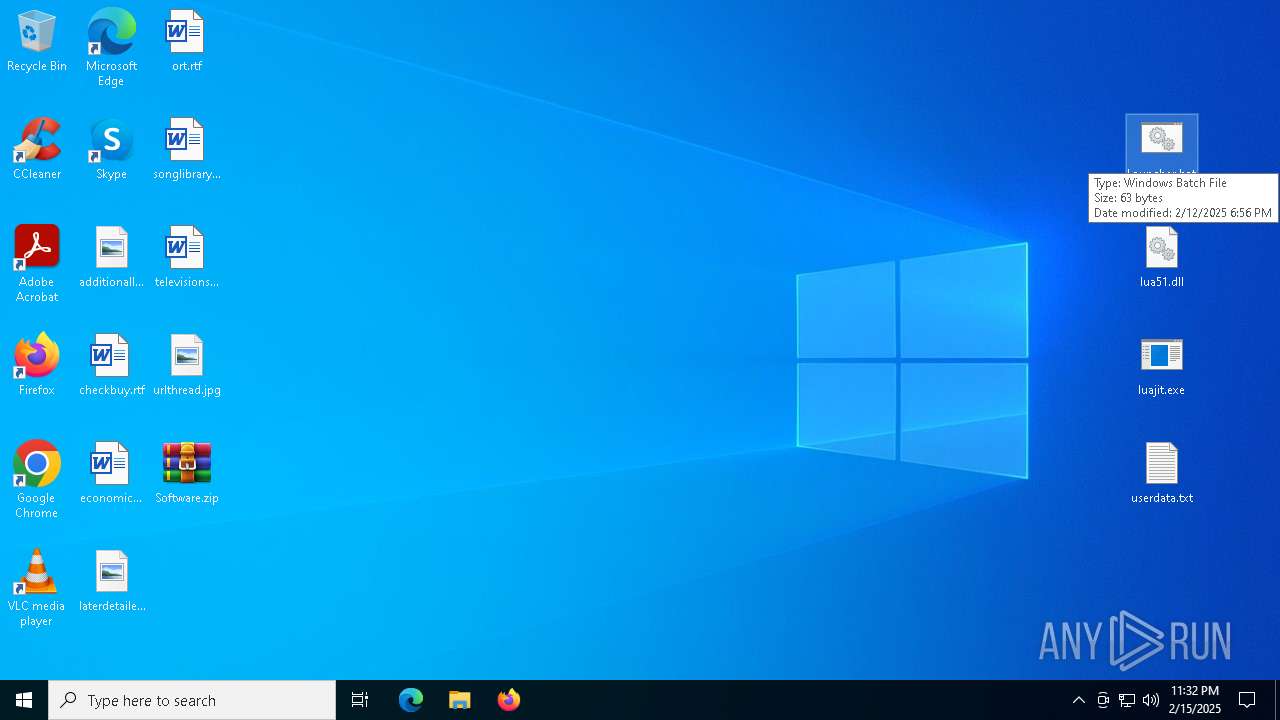1280x720 pixels.
Task: Expand the hidden system tray icons
Action: pos(1079,700)
